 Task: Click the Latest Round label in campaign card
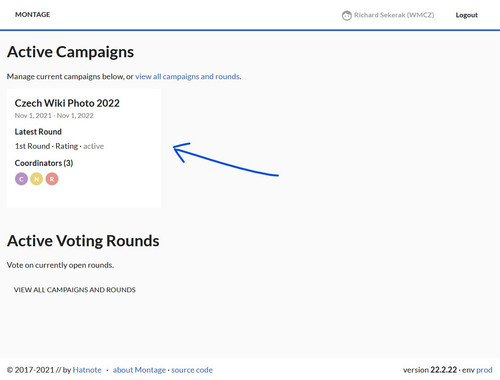click(38, 132)
